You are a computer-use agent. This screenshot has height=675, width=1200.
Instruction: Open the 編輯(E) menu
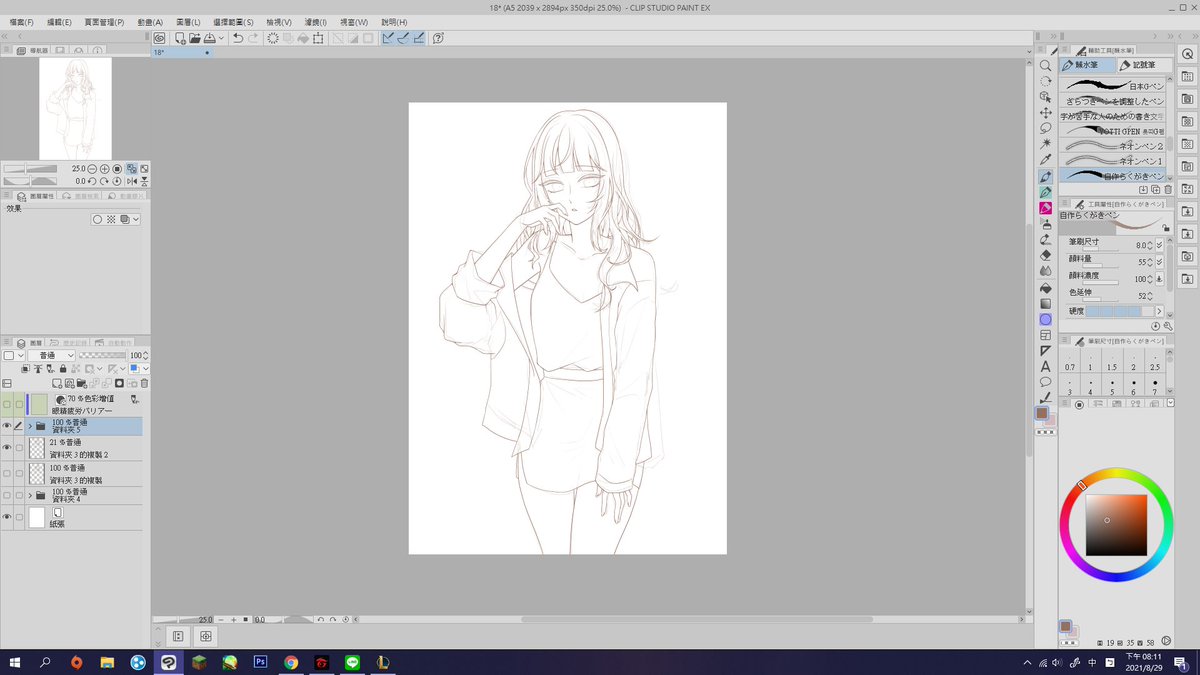[x=59, y=21]
